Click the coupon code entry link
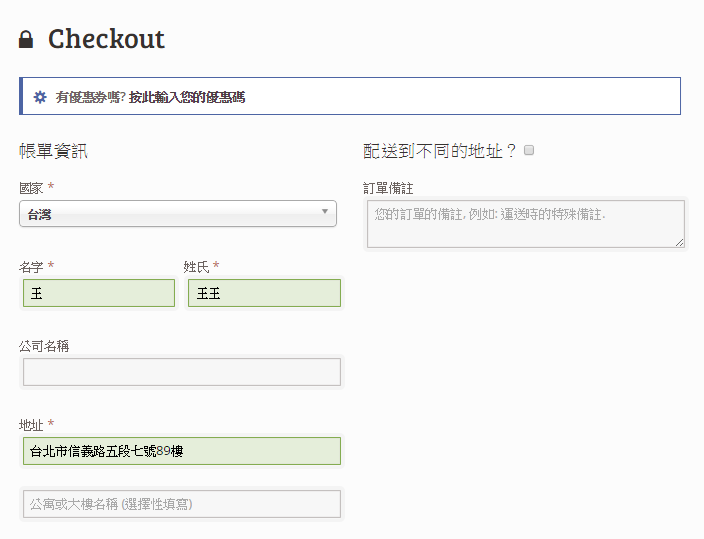 click(187, 97)
